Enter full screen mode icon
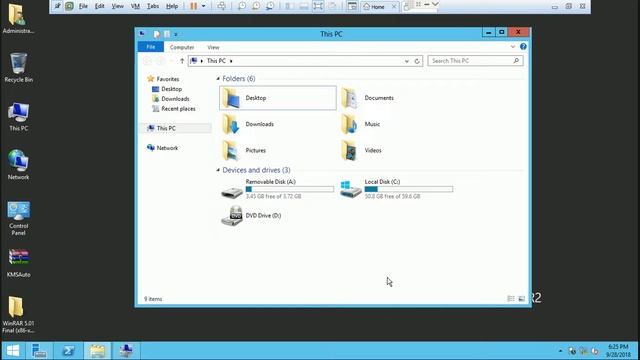Image resolution: width=640 pixels, height=360 pixels. pyautogui.click(x=318, y=6)
